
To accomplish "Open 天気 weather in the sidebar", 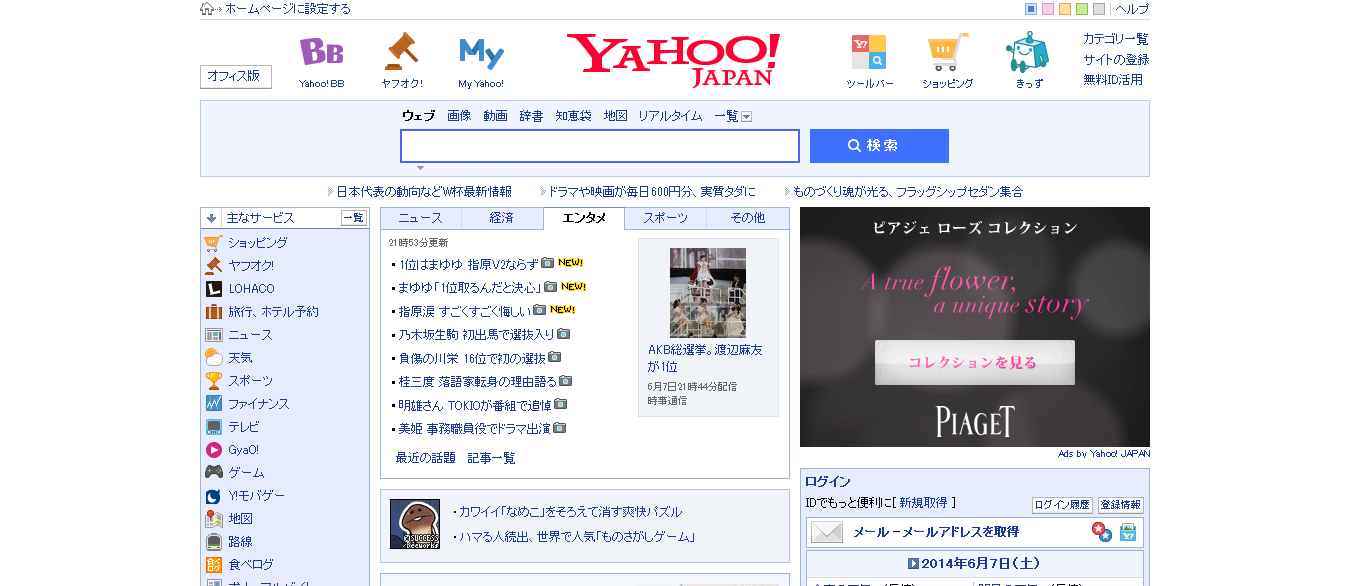I will point(240,358).
